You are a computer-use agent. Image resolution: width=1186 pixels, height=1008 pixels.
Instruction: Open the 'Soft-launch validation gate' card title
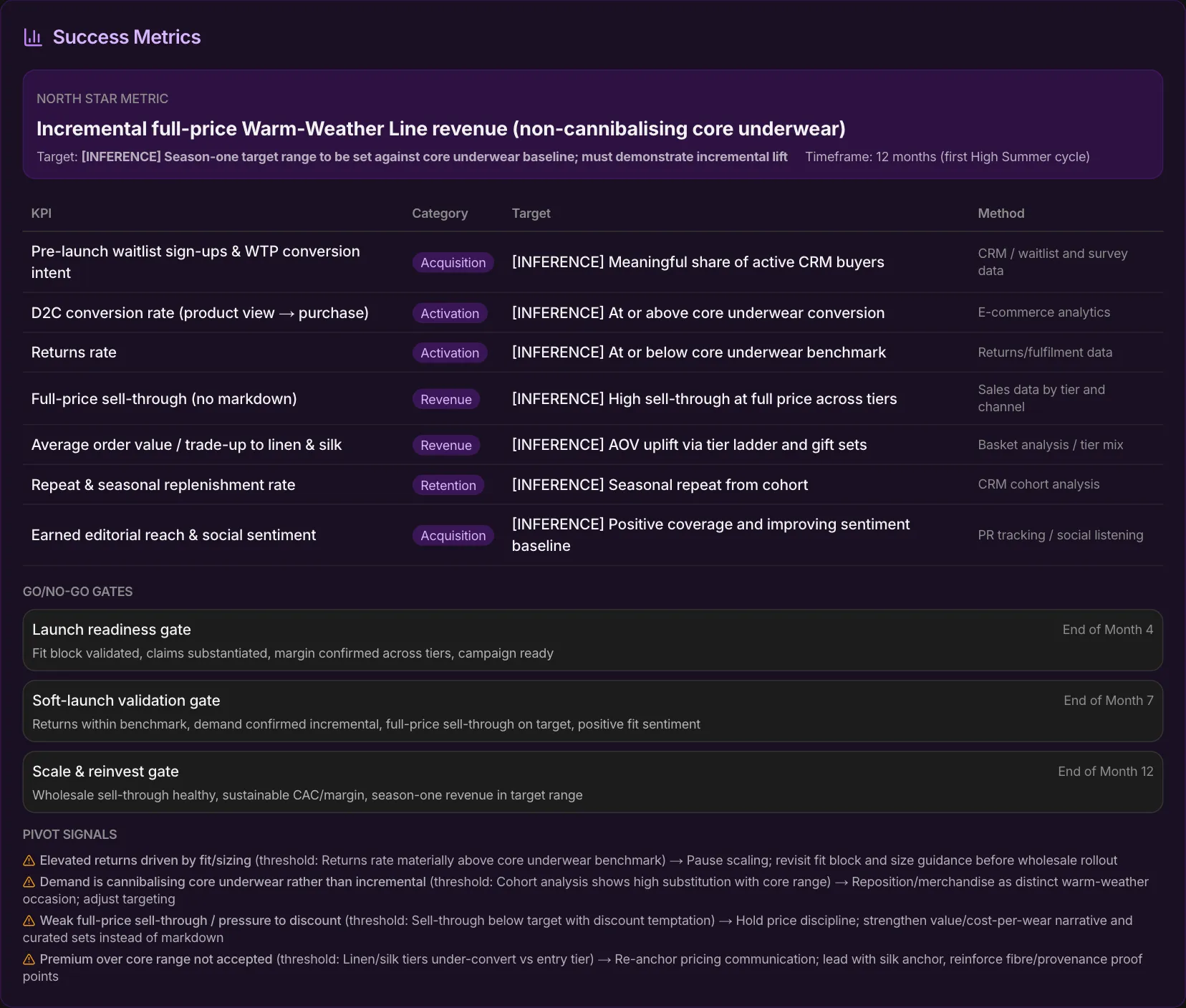pos(126,701)
